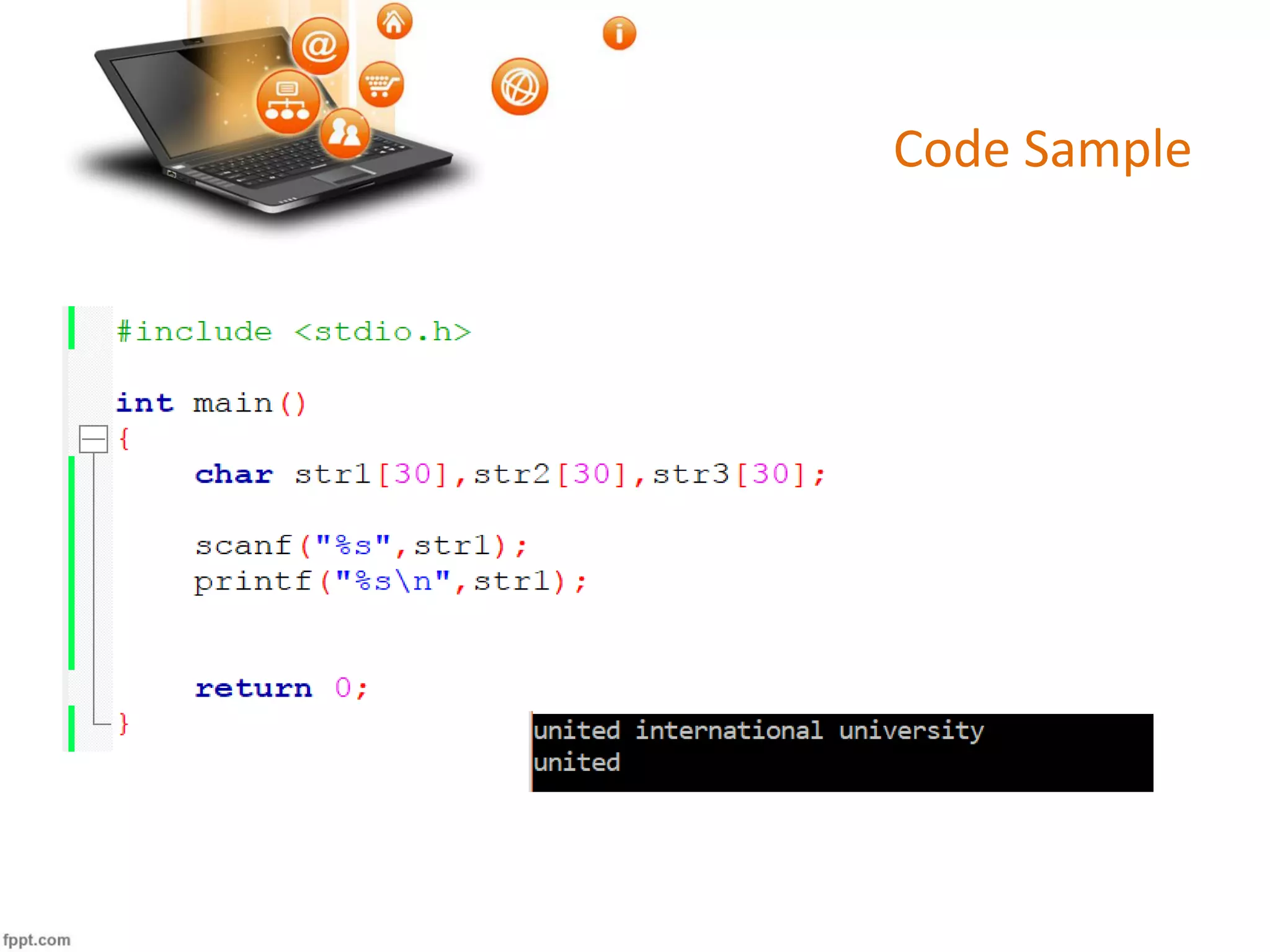
Task: Click the char str1[30] declaration line
Action: (510, 475)
